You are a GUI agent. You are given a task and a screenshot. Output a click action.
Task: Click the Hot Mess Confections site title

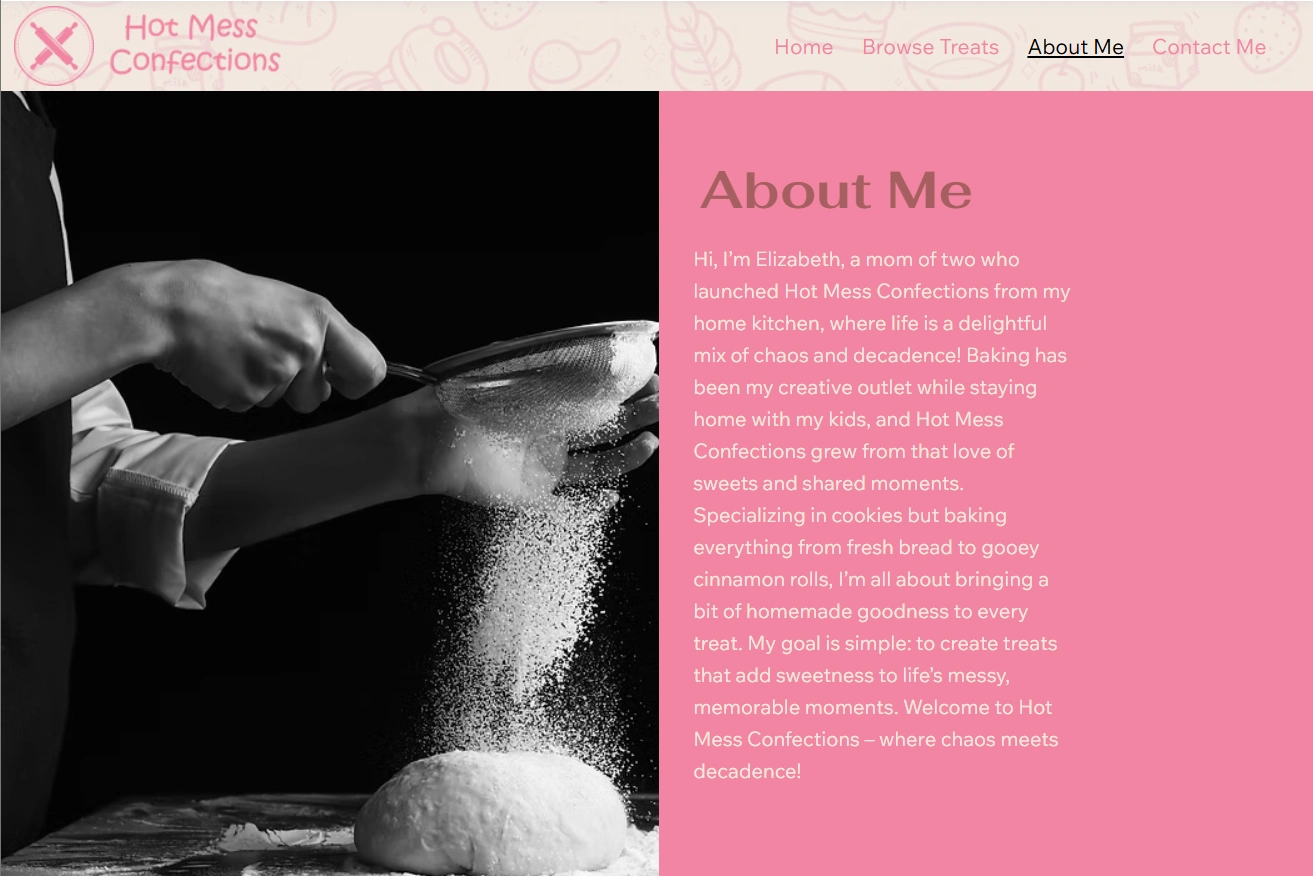coord(194,44)
